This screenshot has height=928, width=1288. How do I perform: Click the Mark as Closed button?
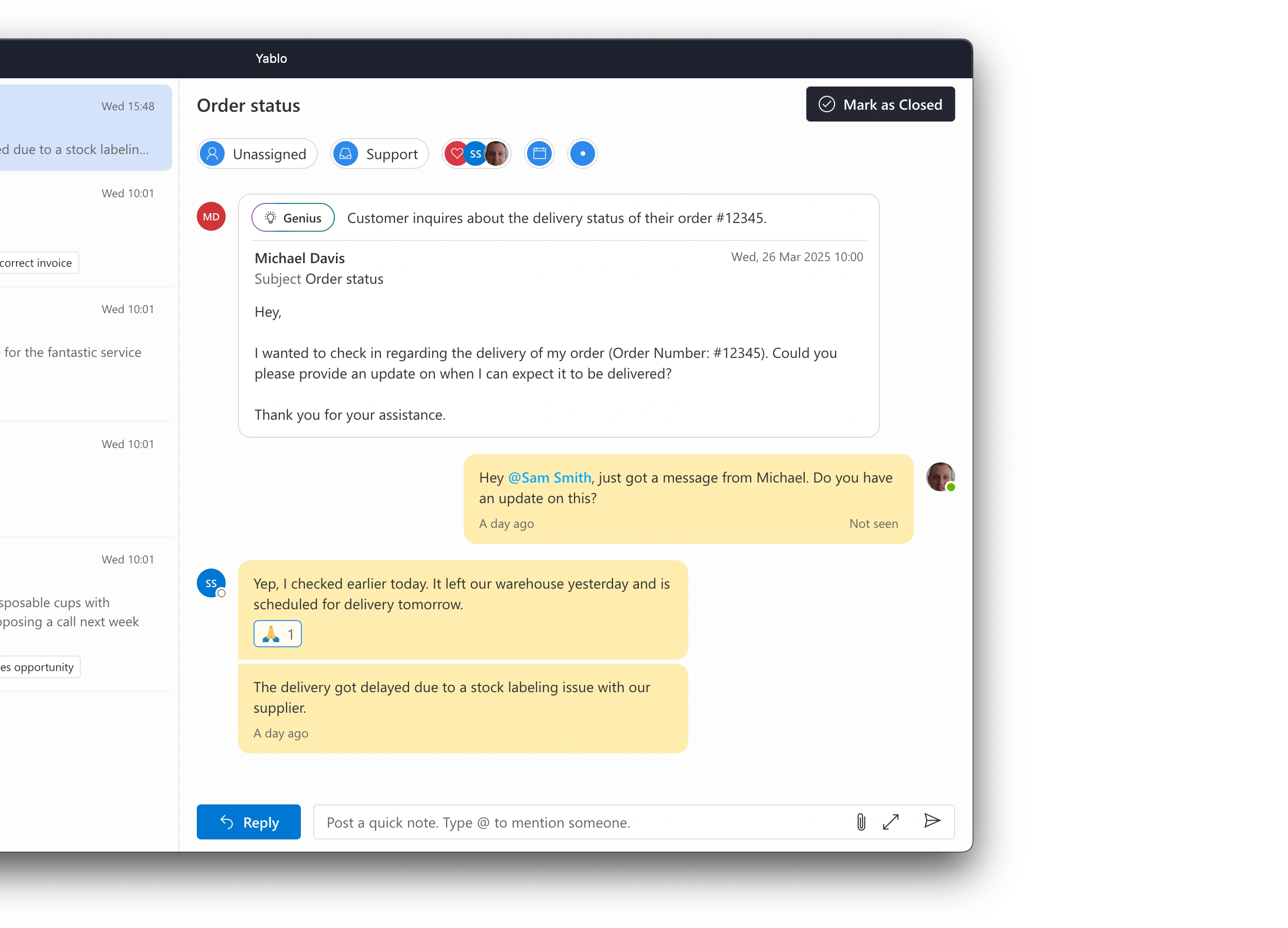tap(879, 105)
